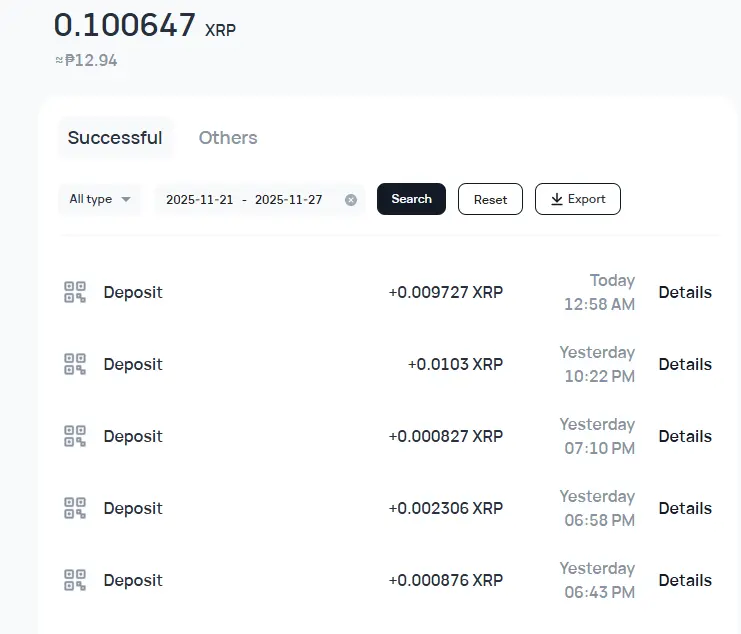Open Details for the Yesterday 10:22 PM deposit
This screenshot has height=634, width=741.
685,364
